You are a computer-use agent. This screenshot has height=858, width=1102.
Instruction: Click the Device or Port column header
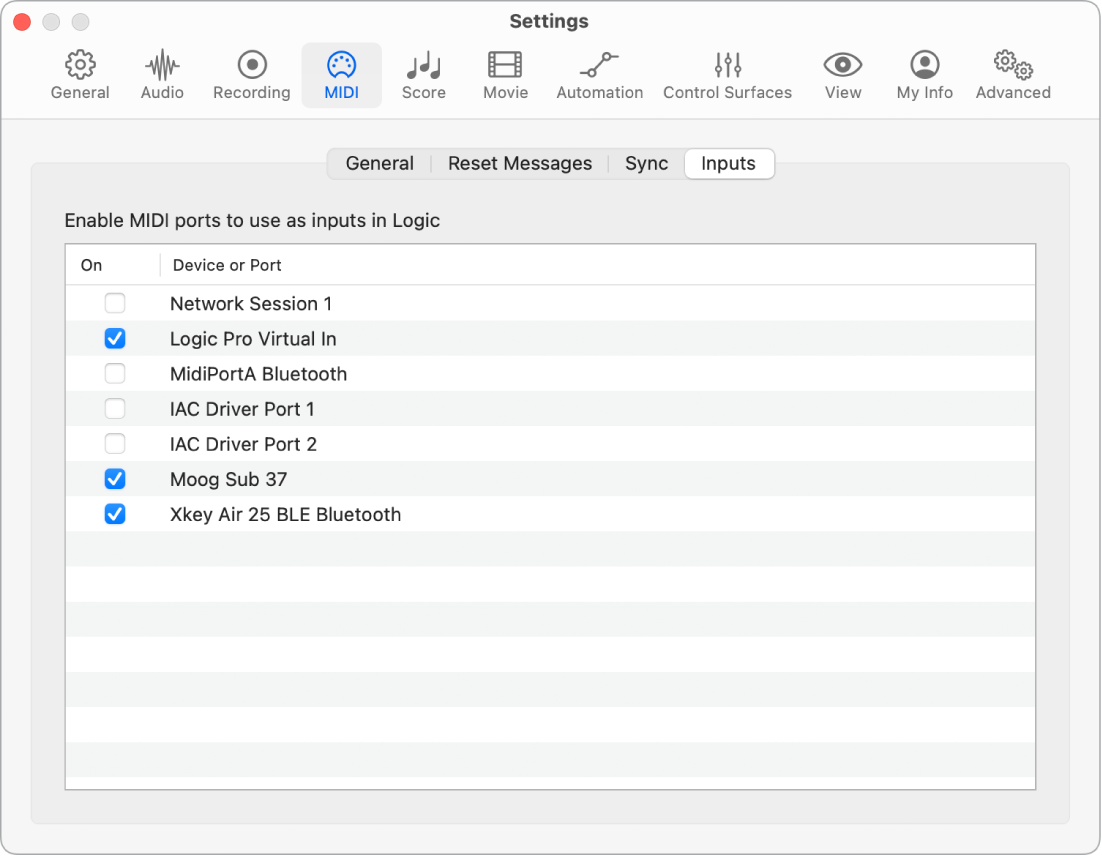pyautogui.click(x=227, y=265)
